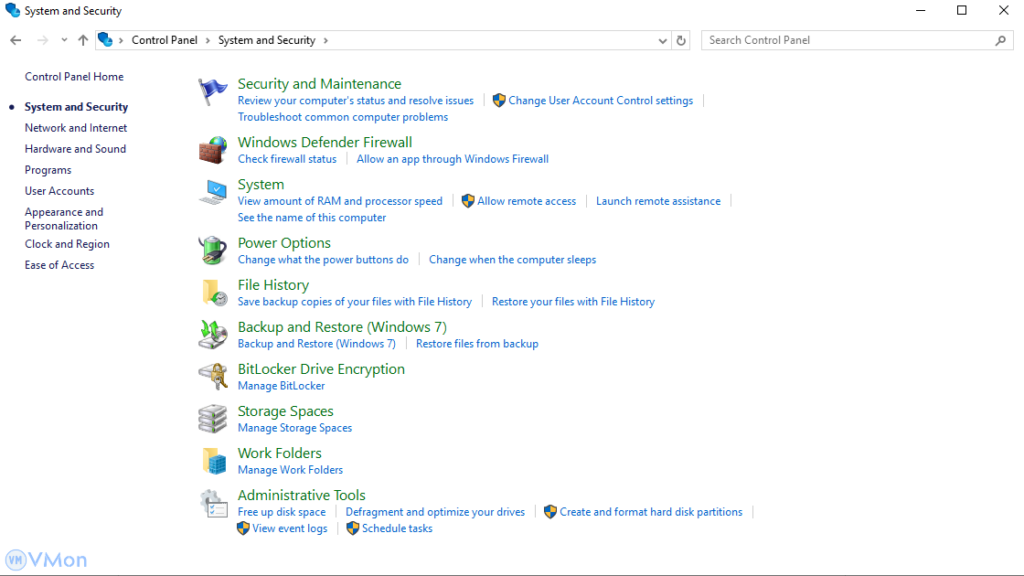The image size is (1024, 576).
Task: Click the System computer monitor icon
Action: coord(213,192)
